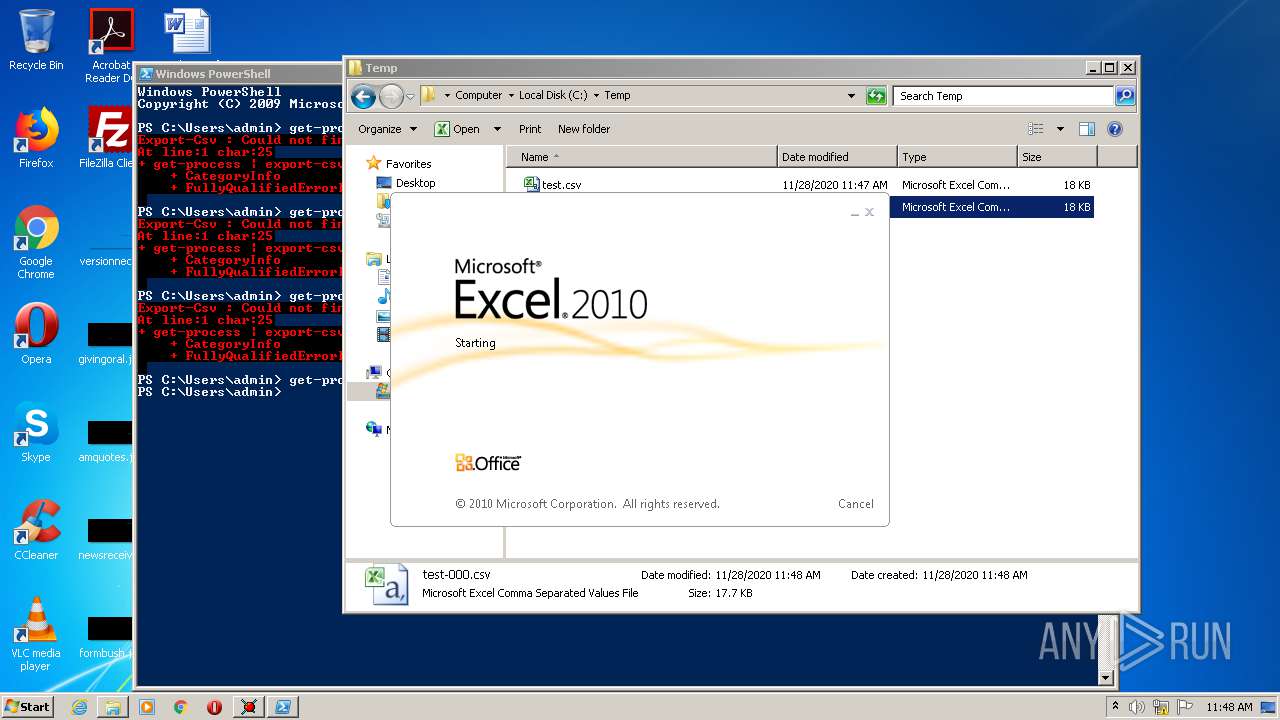
Task: Open Recycle Bin desktop icon
Action: click(36, 40)
